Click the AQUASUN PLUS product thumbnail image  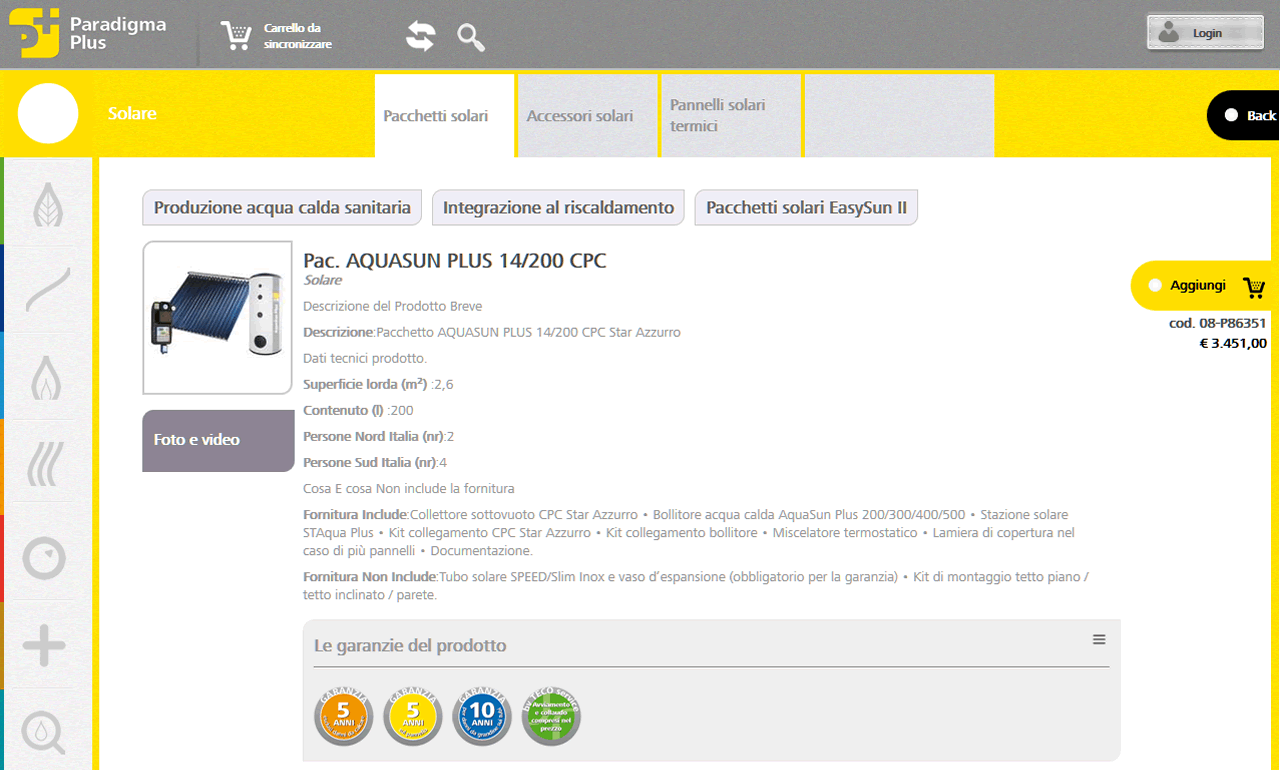[218, 317]
